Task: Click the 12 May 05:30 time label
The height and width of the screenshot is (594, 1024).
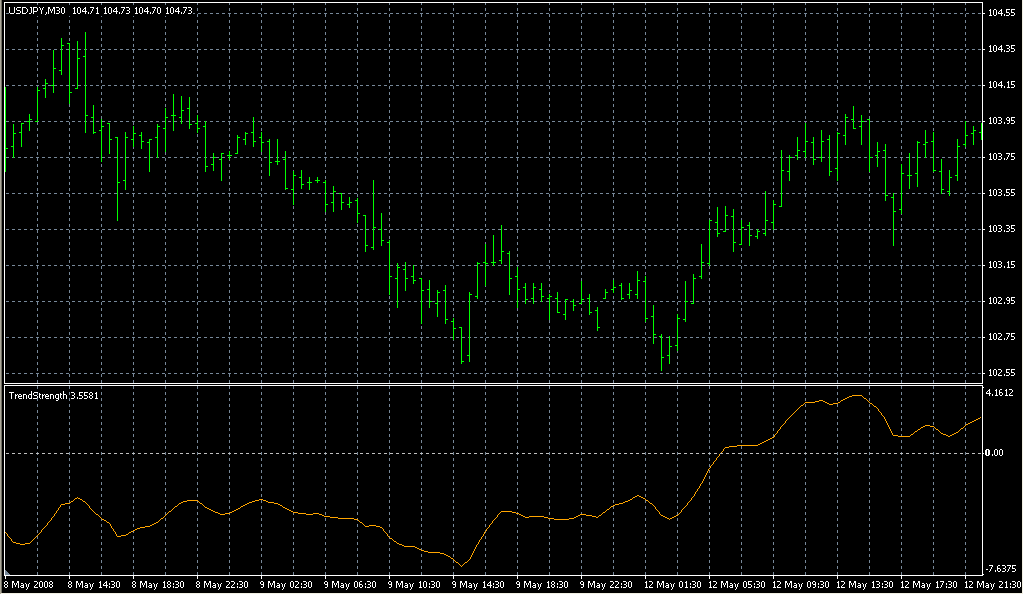Action: coord(737,585)
